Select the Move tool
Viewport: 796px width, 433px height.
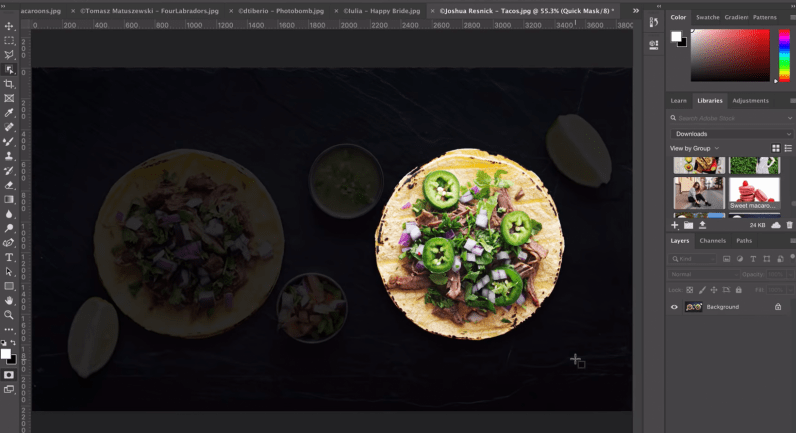pyautogui.click(x=9, y=26)
